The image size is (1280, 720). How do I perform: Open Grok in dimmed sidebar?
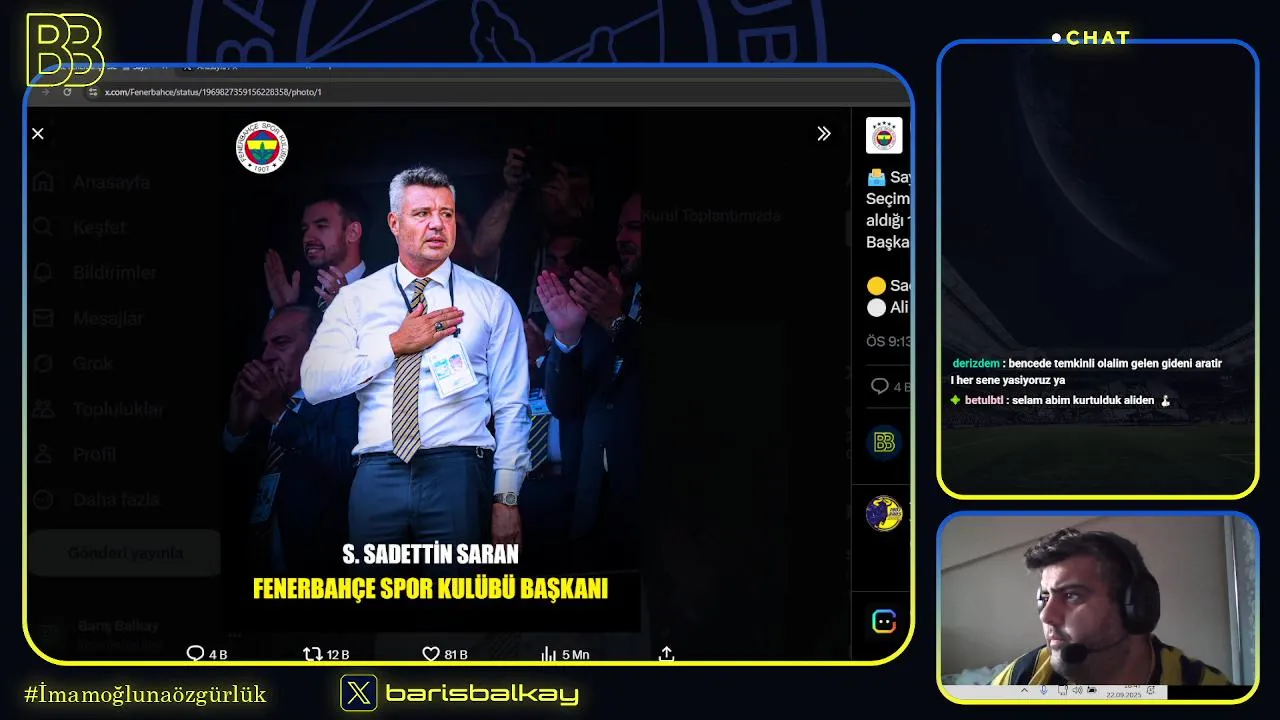coord(73,363)
